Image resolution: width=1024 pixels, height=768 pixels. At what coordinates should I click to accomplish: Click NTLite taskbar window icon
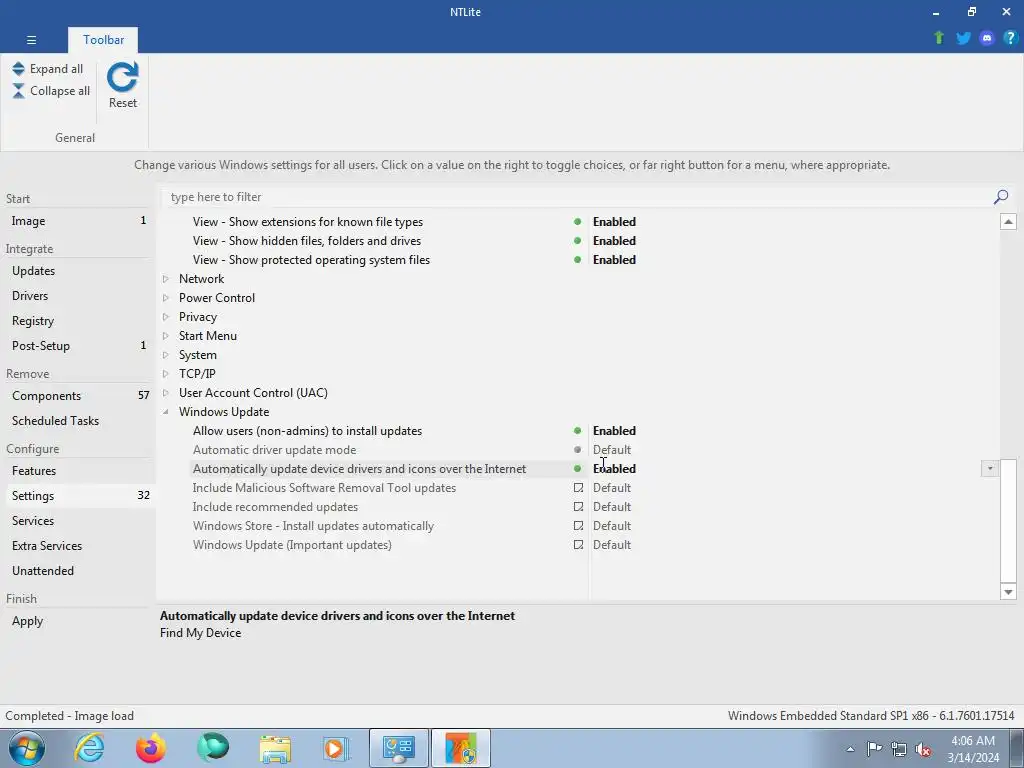[461, 748]
